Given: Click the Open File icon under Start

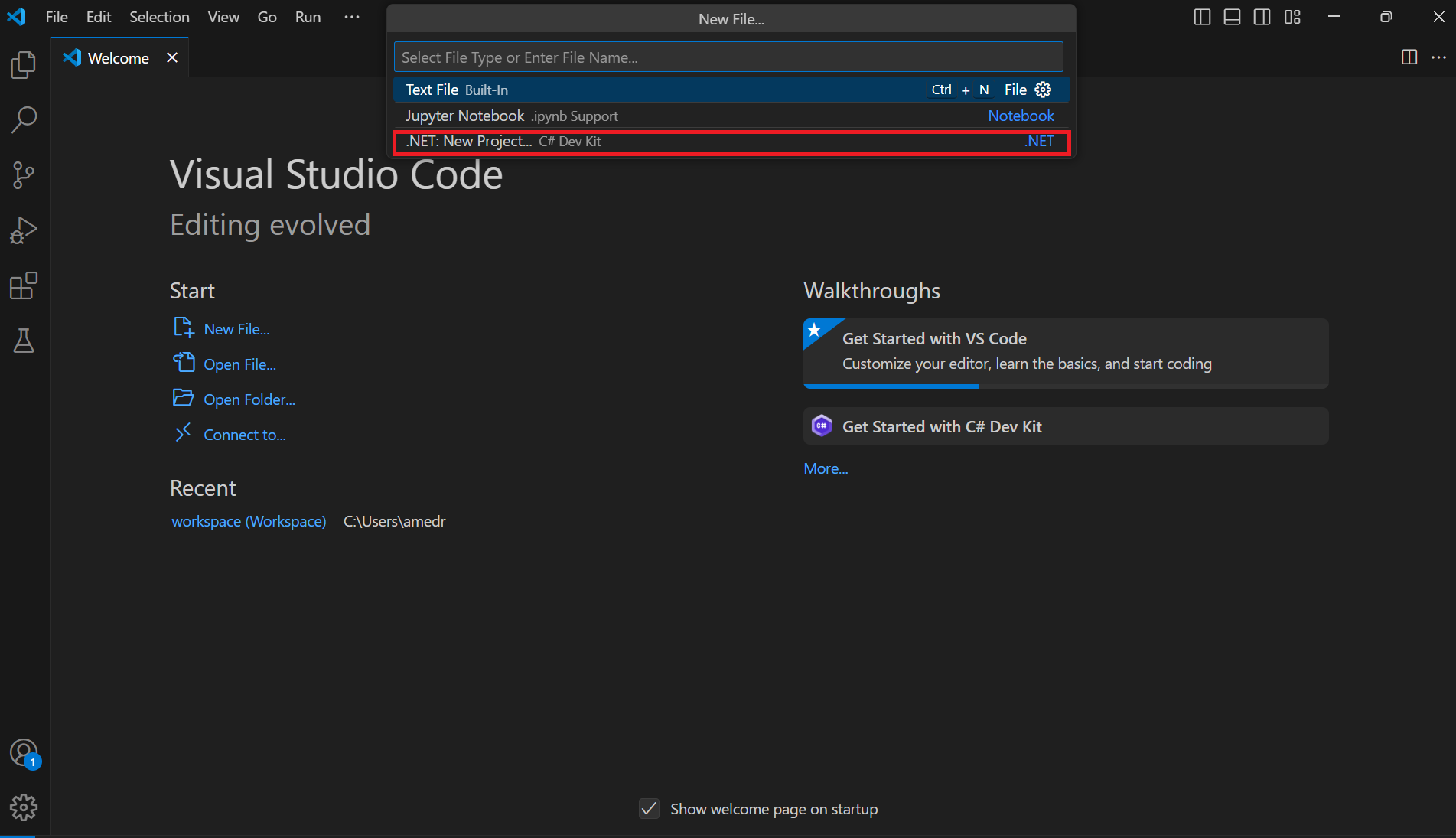Looking at the screenshot, I should (x=184, y=363).
